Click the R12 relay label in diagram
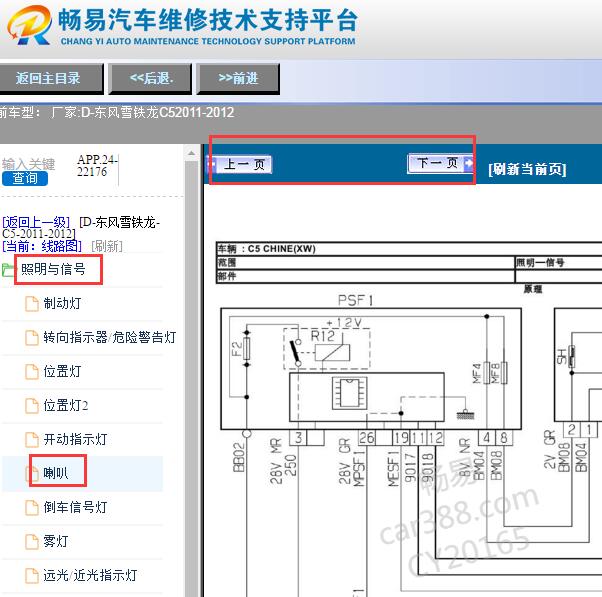This screenshot has height=597, width=602. (323, 336)
